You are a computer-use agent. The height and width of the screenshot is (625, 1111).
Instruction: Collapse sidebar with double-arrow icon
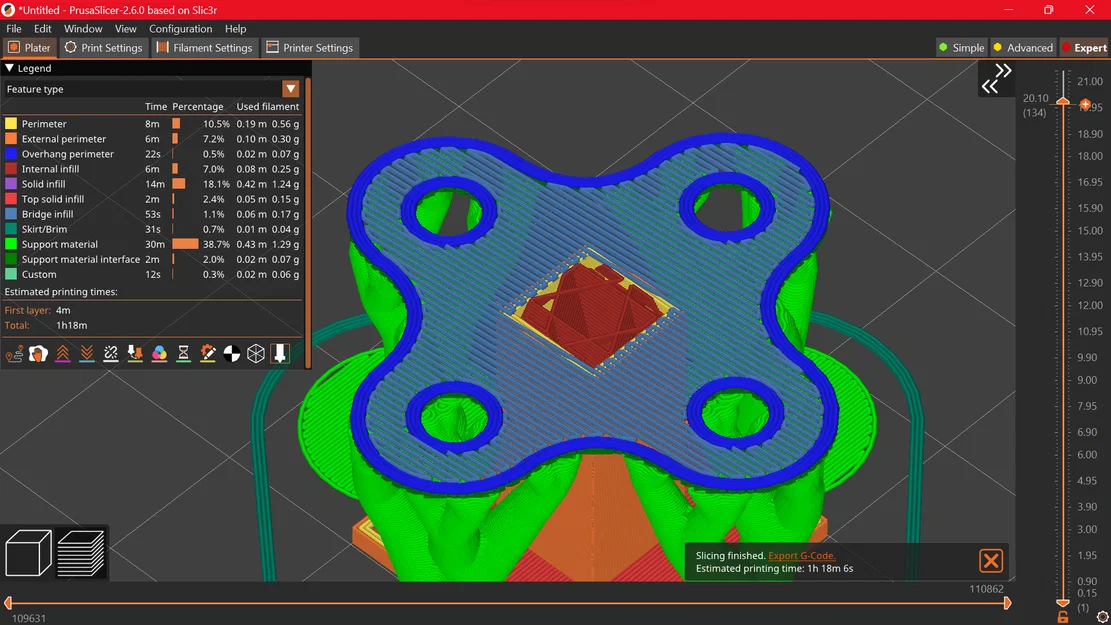(996, 79)
